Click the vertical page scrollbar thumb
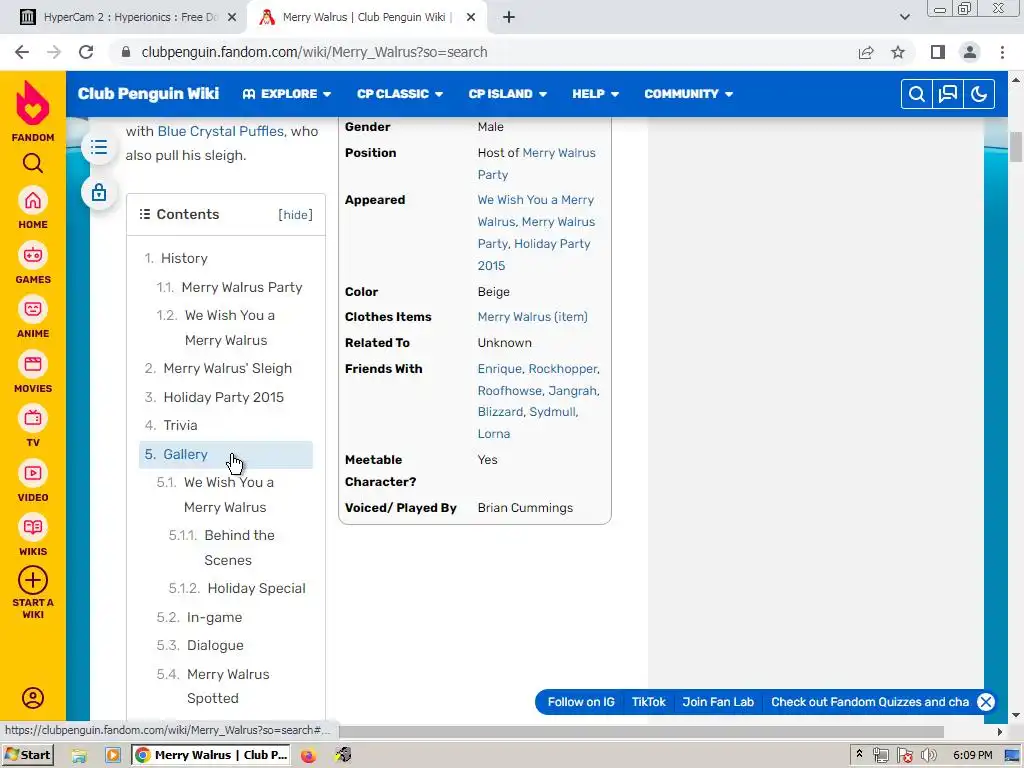This screenshot has height=768, width=1024. click(x=1016, y=146)
